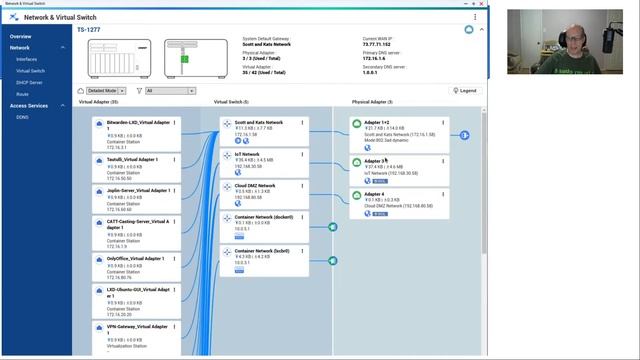The image size is (640, 360).
Task: Click the blue badge in the Adapter 4 card
Action: (x=380, y=213)
